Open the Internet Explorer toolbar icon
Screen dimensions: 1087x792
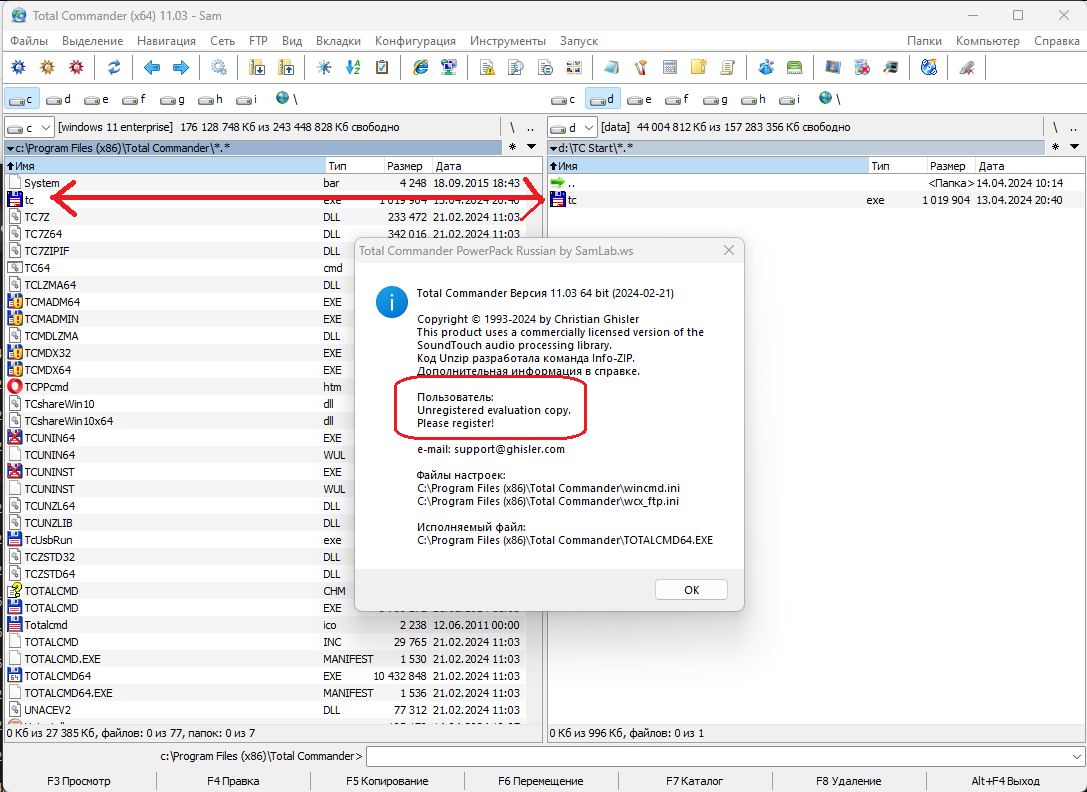pyautogui.click(x=421, y=68)
